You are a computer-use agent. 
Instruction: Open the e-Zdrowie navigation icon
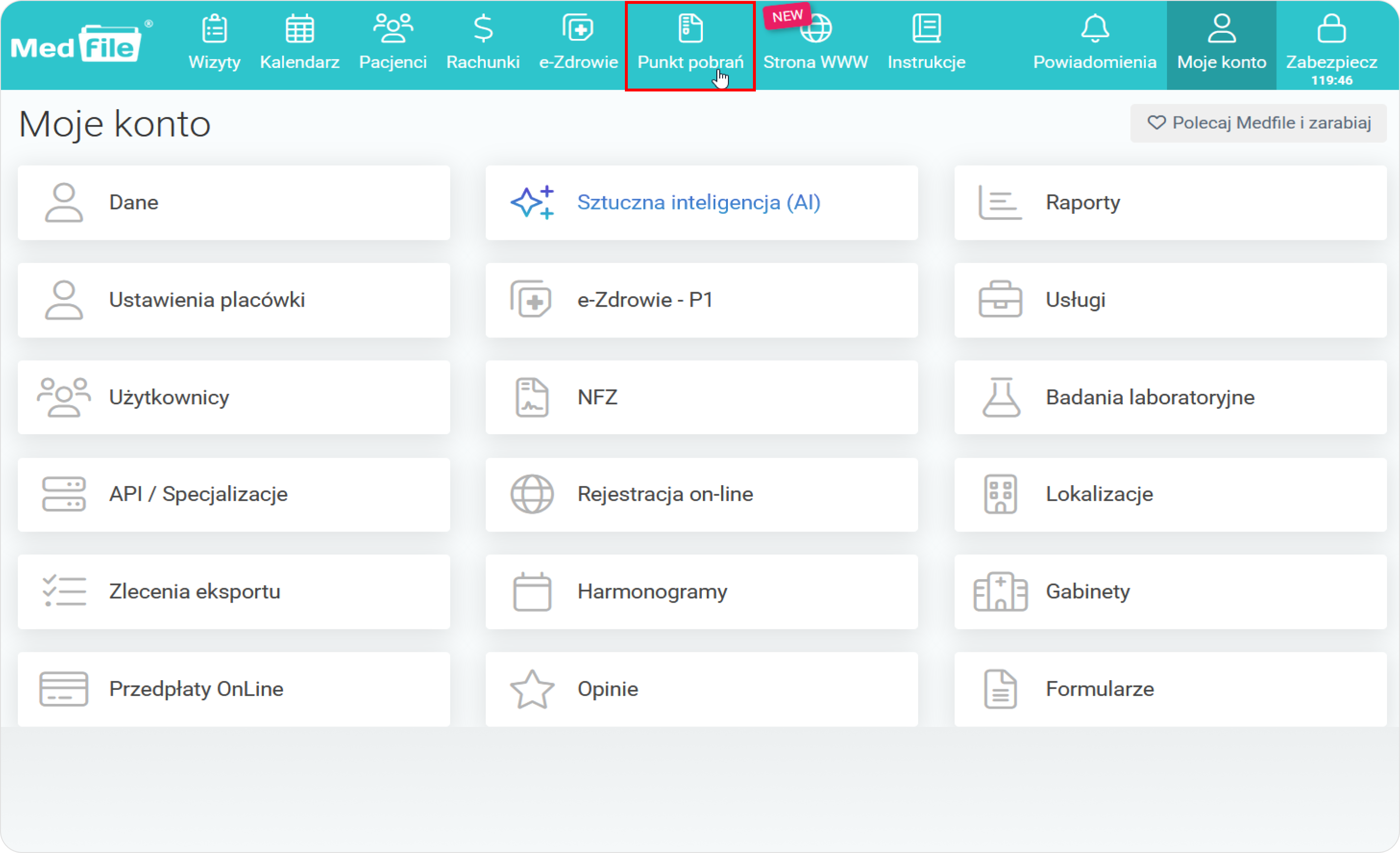pos(578,29)
